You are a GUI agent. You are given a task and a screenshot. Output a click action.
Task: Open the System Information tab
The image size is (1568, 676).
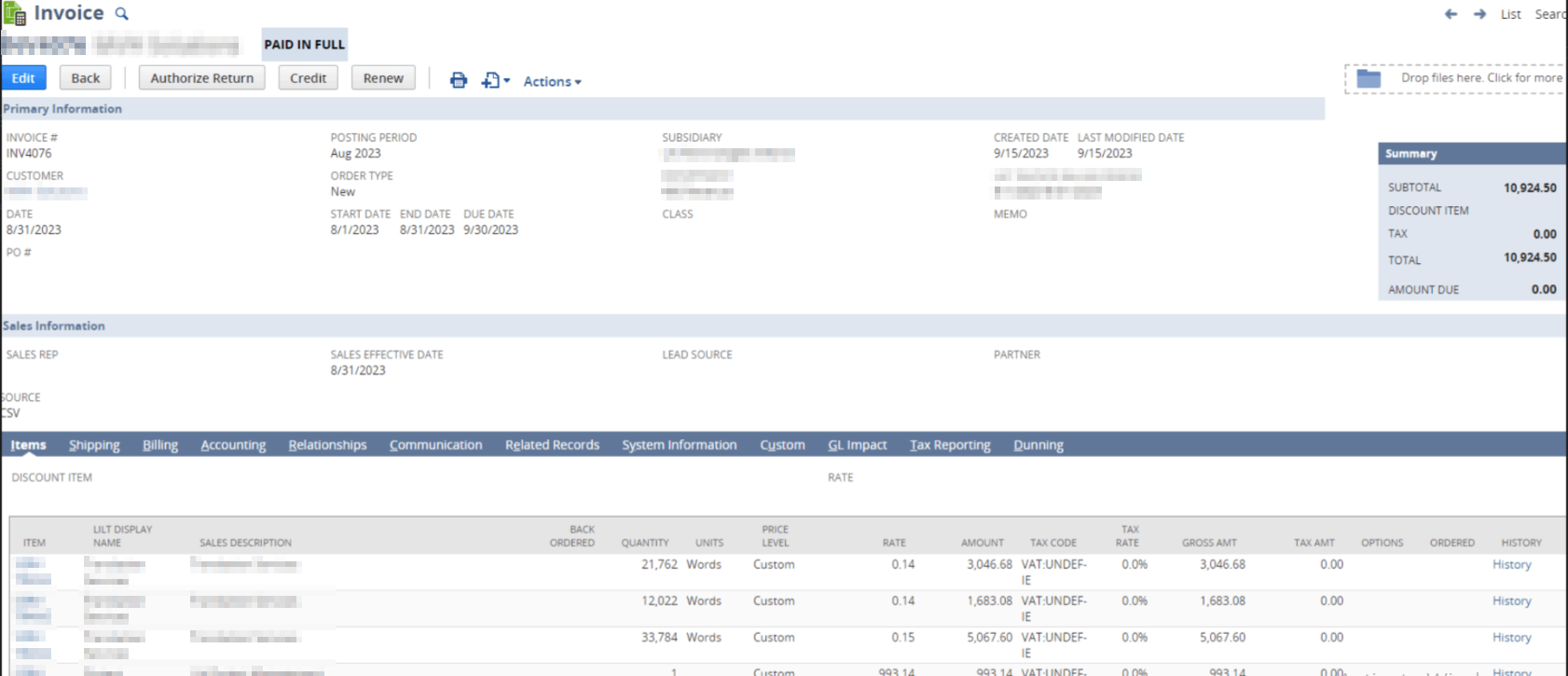pyautogui.click(x=680, y=445)
